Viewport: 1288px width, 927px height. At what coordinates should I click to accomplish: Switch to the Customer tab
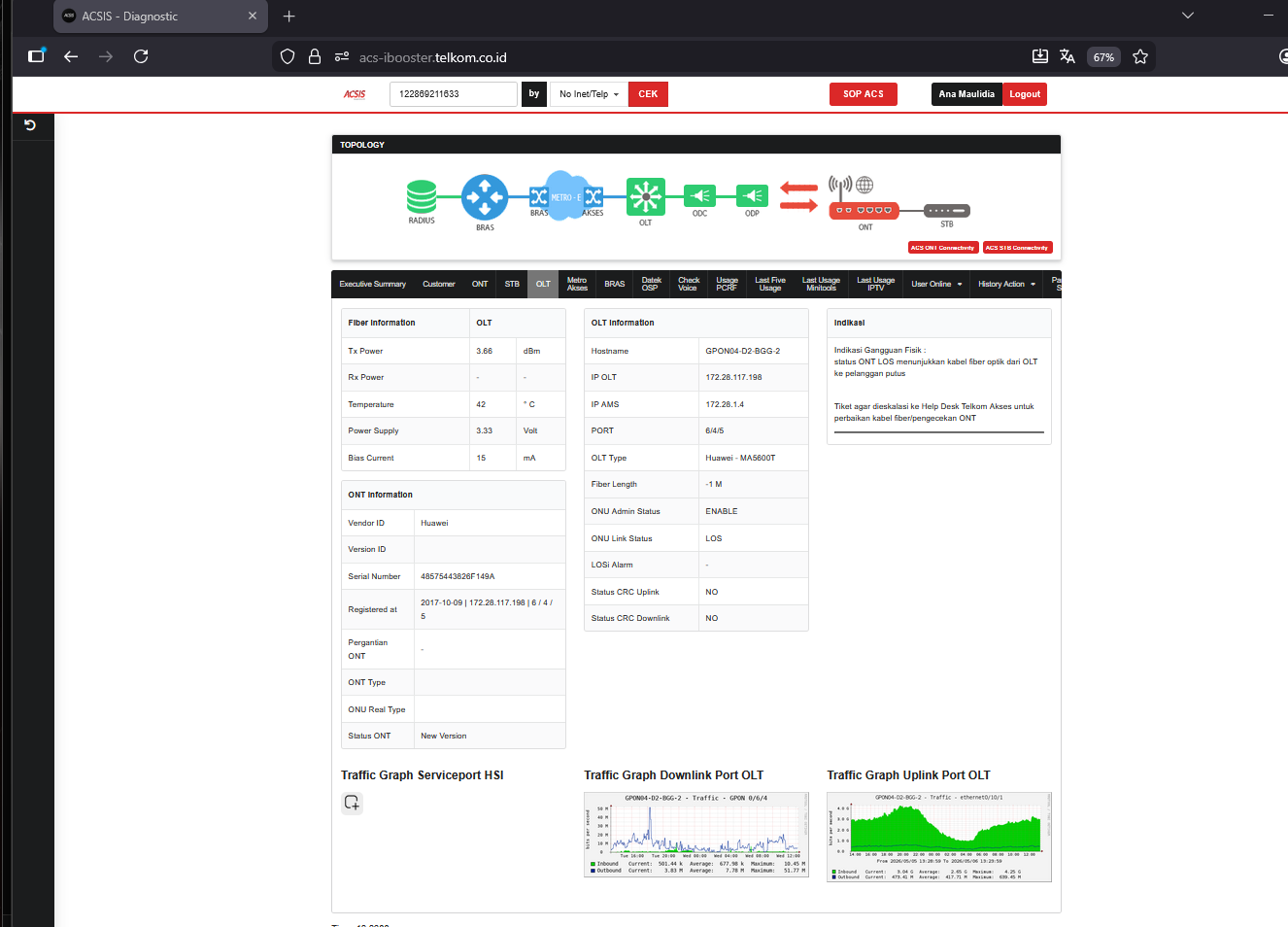439,285
